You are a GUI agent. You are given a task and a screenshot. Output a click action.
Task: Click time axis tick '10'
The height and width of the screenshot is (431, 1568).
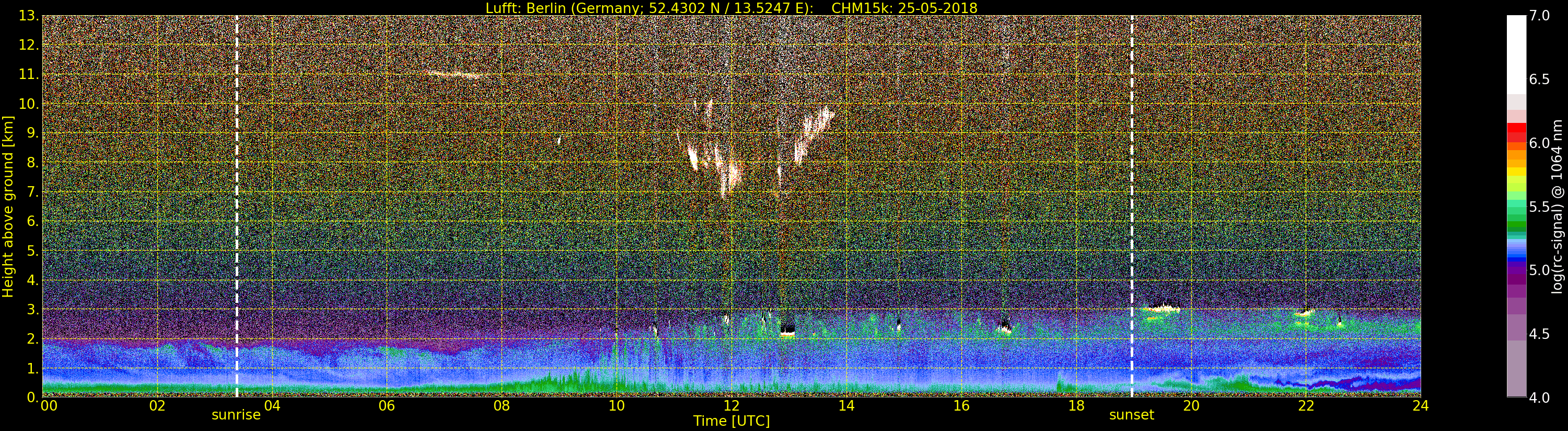617,405
